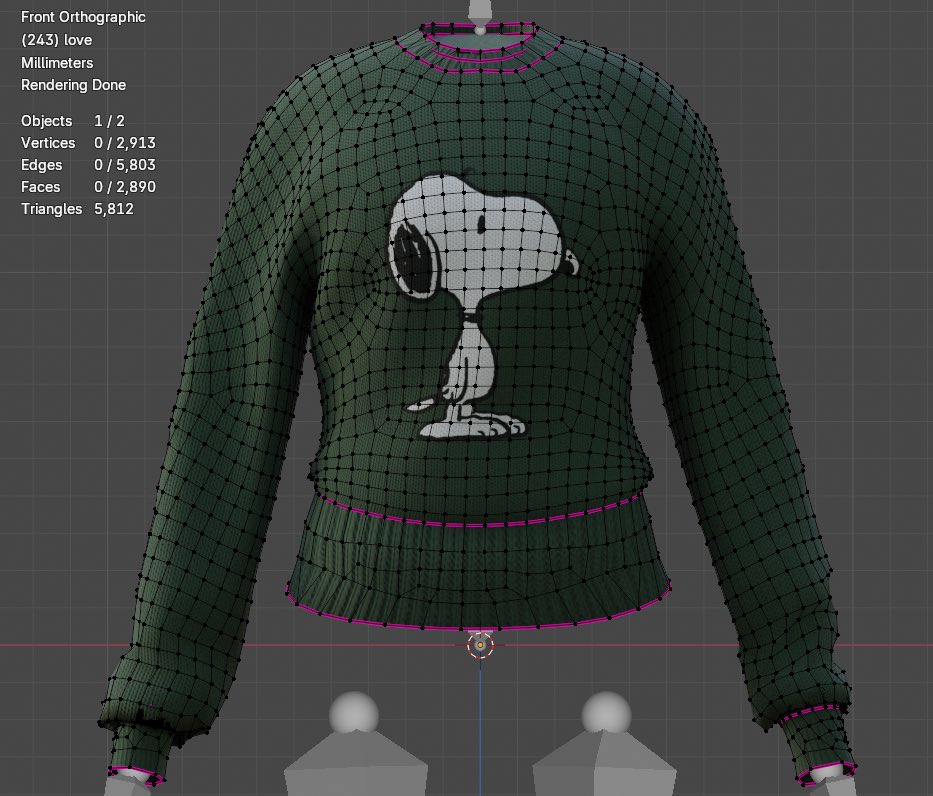Click the 'Millimeters' unit label
933x796 pixels.
coord(57,62)
